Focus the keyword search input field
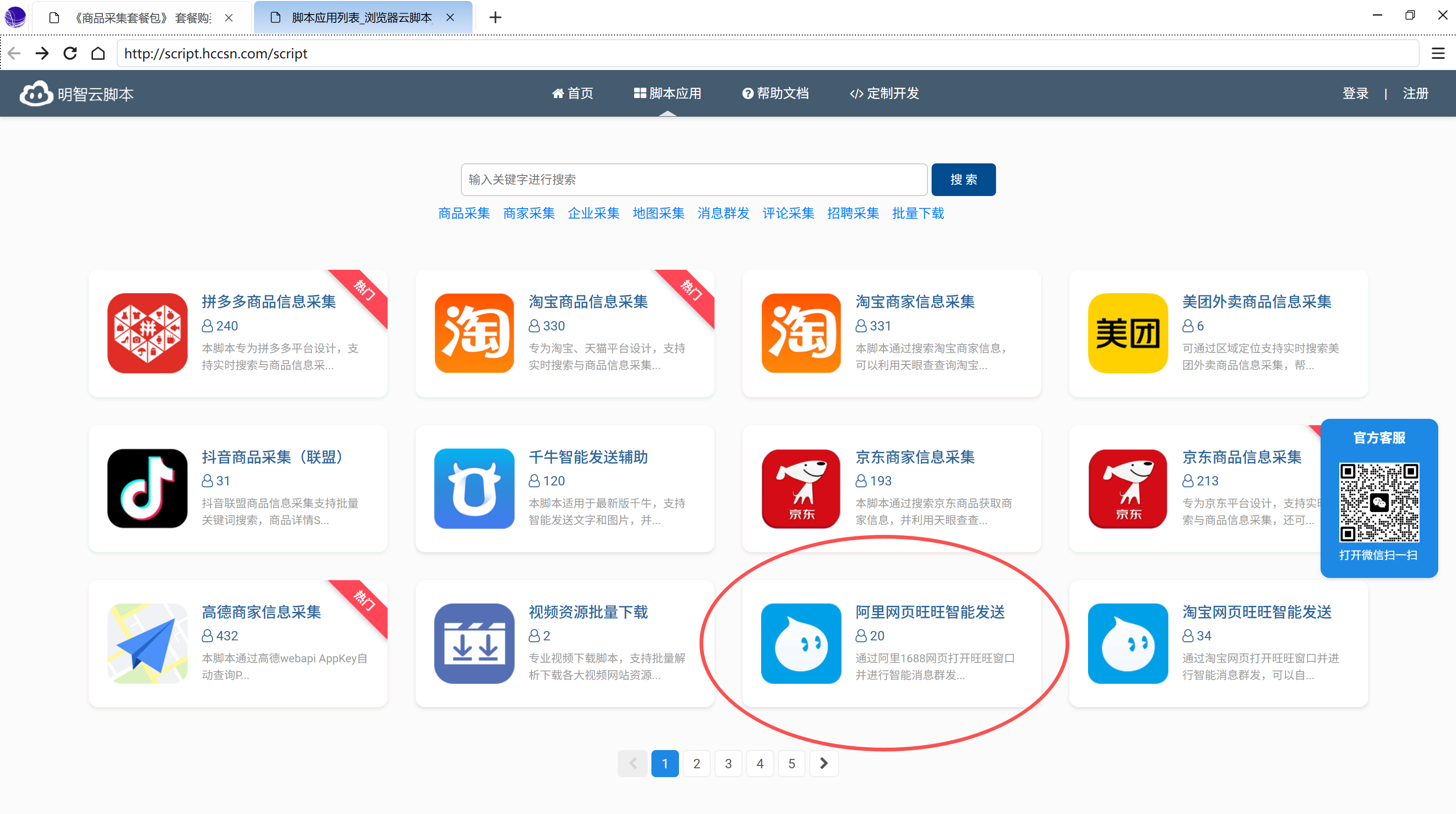Image resolution: width=1456 pixels, height=814 pixels. [693, 179]
